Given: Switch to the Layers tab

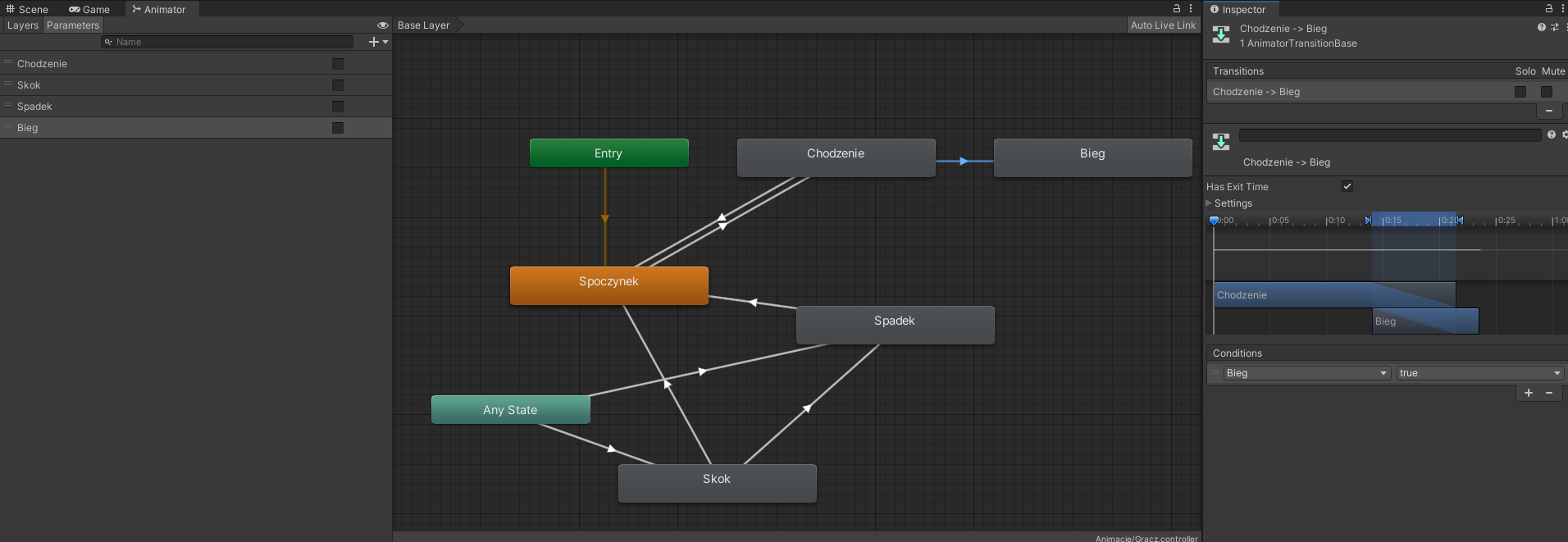Looking at the screenshot, I should (x=22, y=25).
